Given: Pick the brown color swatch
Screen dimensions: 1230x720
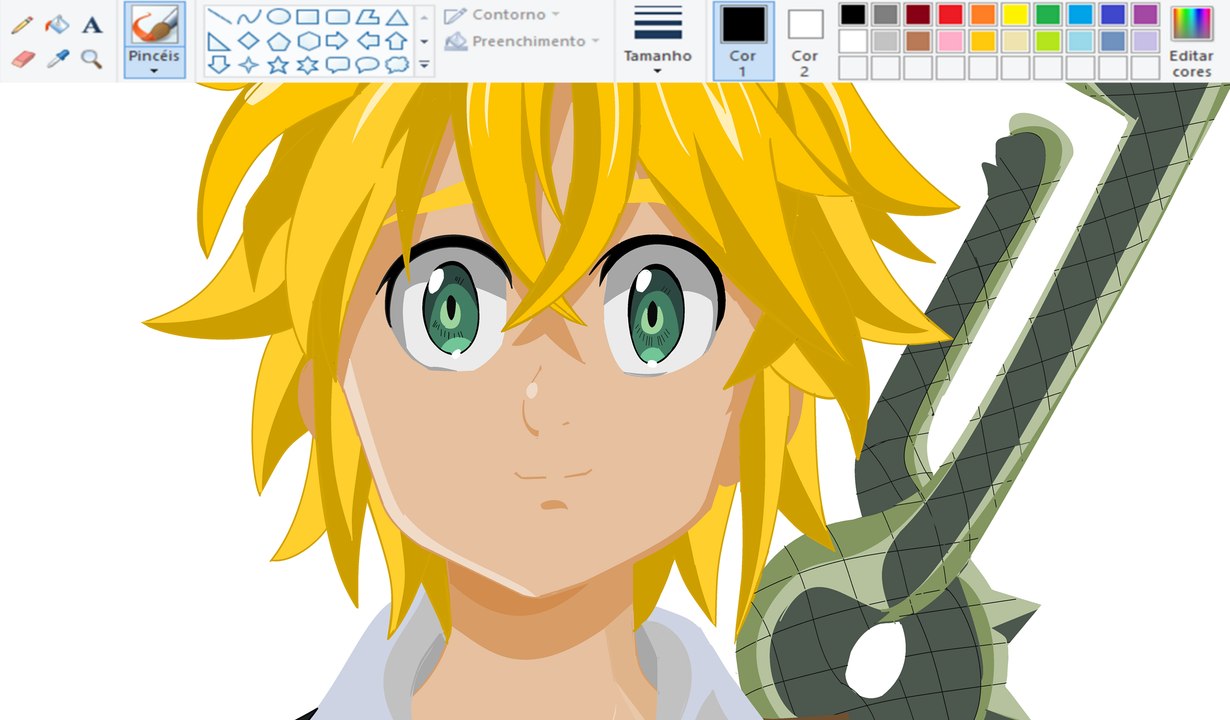Looking at the screenshot, I should pyautogui.click(x=918, y=41).
